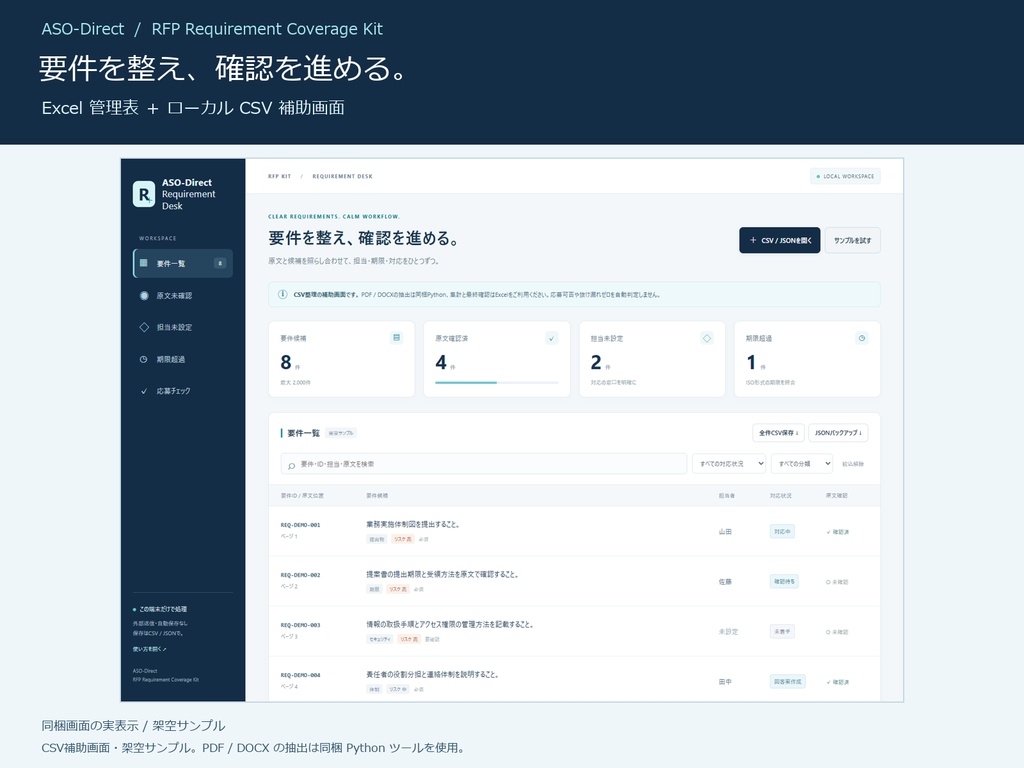Toggle 未確認 status for REQ-DEMO-002
This screenshot has width=1024, height=768.
click(x=837, y=582)
